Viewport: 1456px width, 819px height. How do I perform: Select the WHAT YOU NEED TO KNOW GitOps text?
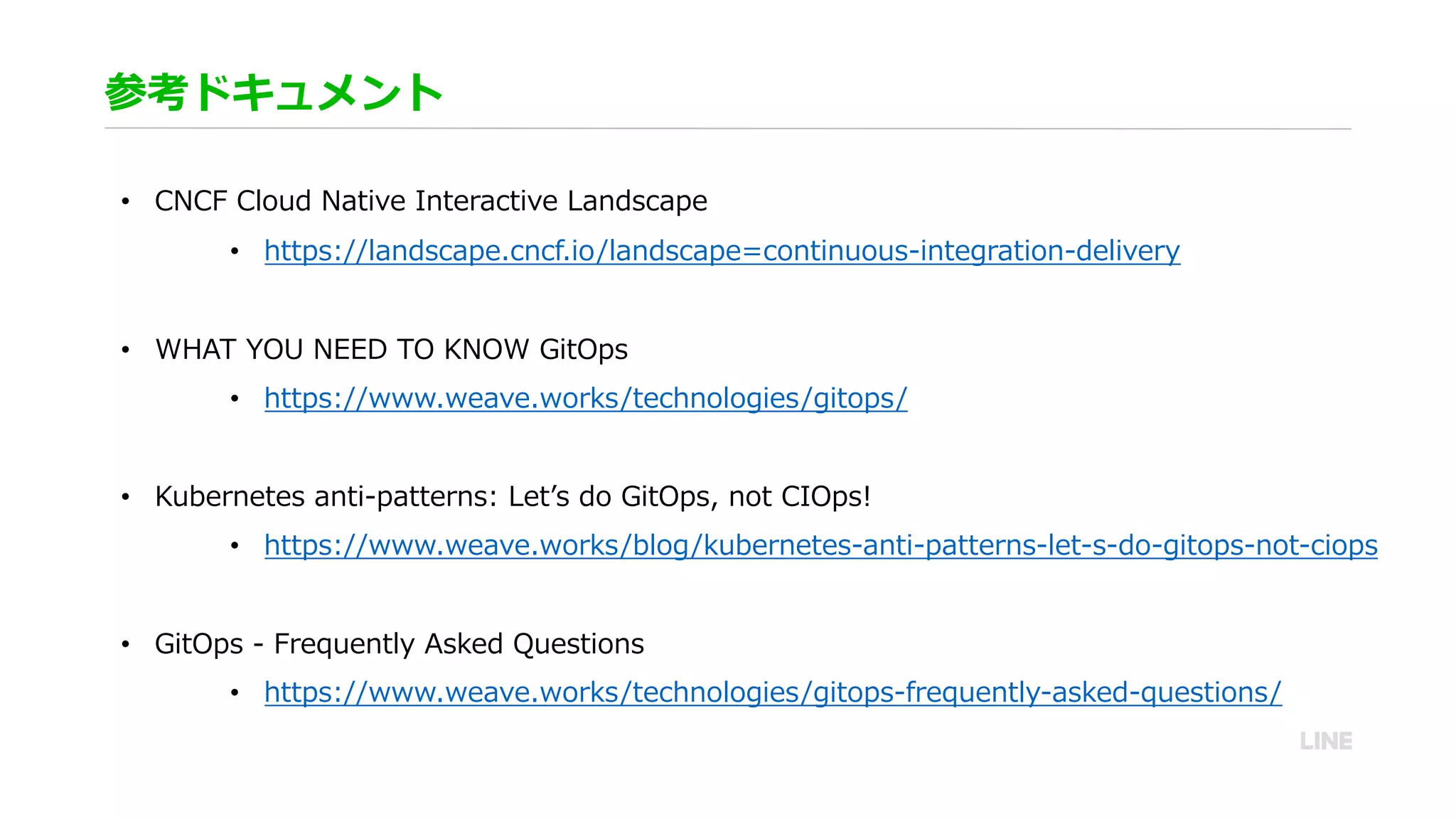click(391, 349)
